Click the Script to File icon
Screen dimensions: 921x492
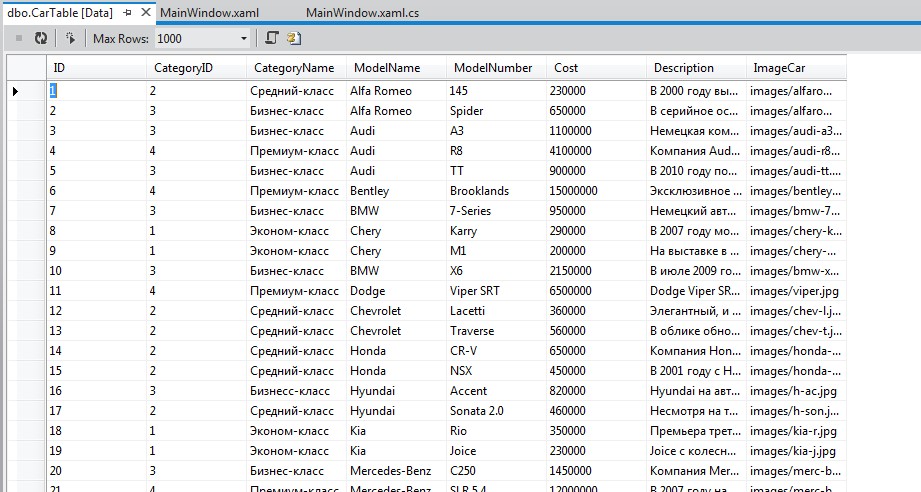(294, 39)
